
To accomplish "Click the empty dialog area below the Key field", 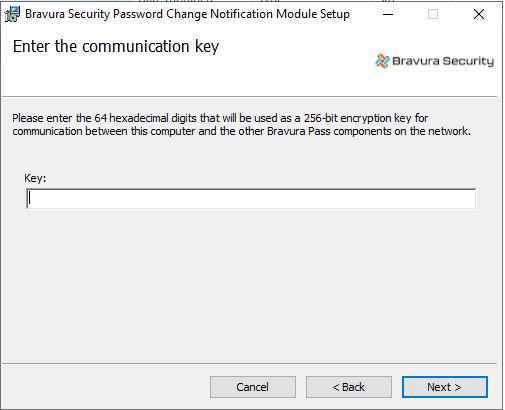I will click(250, 283).
